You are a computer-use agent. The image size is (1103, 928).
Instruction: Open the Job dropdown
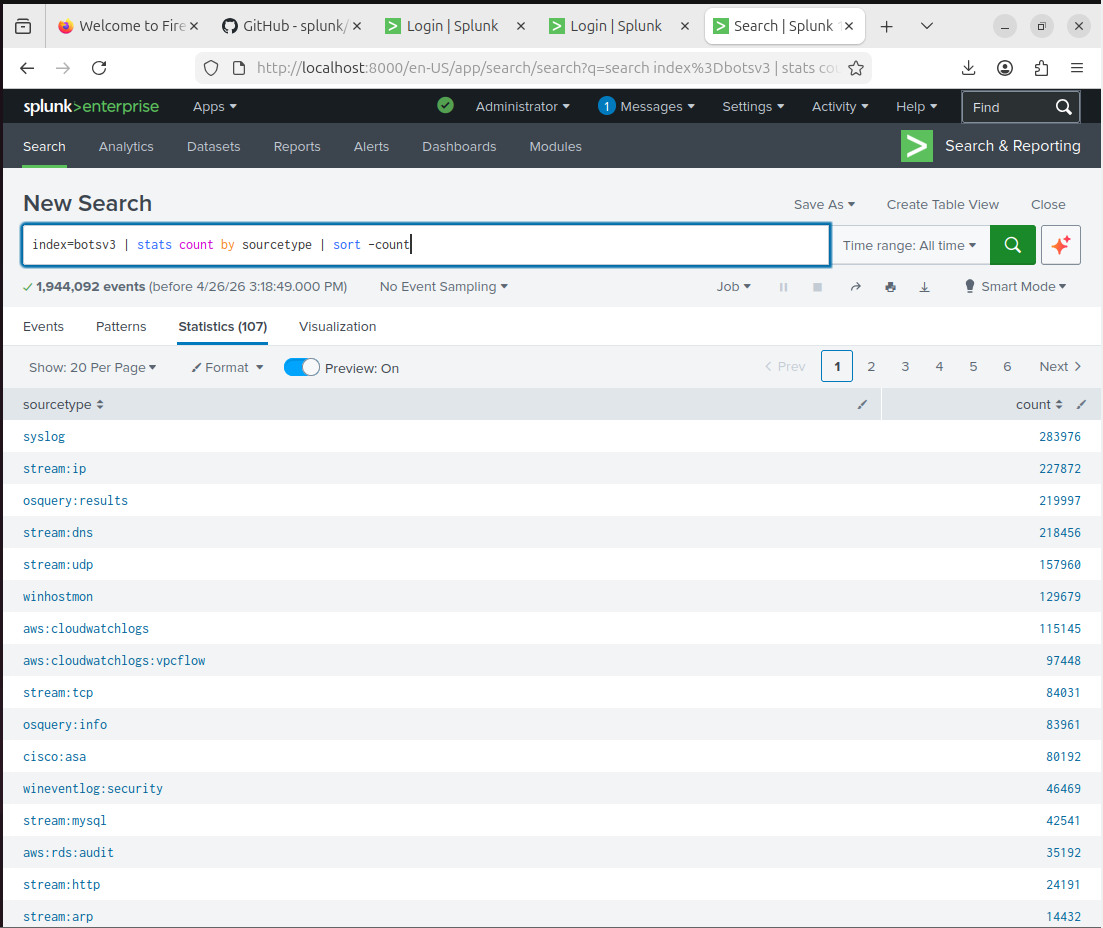pos(734,286)
